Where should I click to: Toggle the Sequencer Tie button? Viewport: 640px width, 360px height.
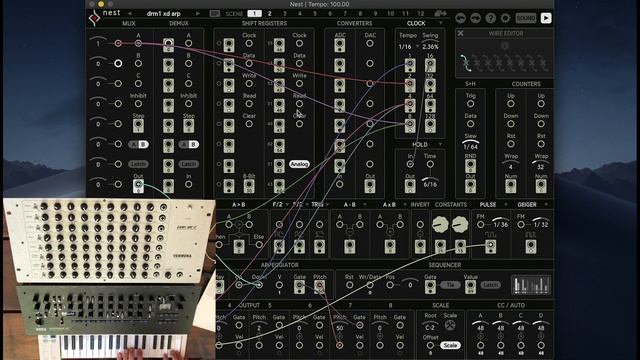point(450,285)
